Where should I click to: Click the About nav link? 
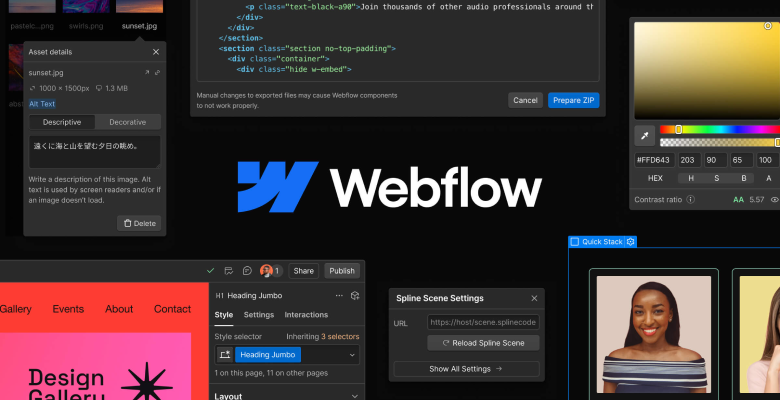coord(119,309)
